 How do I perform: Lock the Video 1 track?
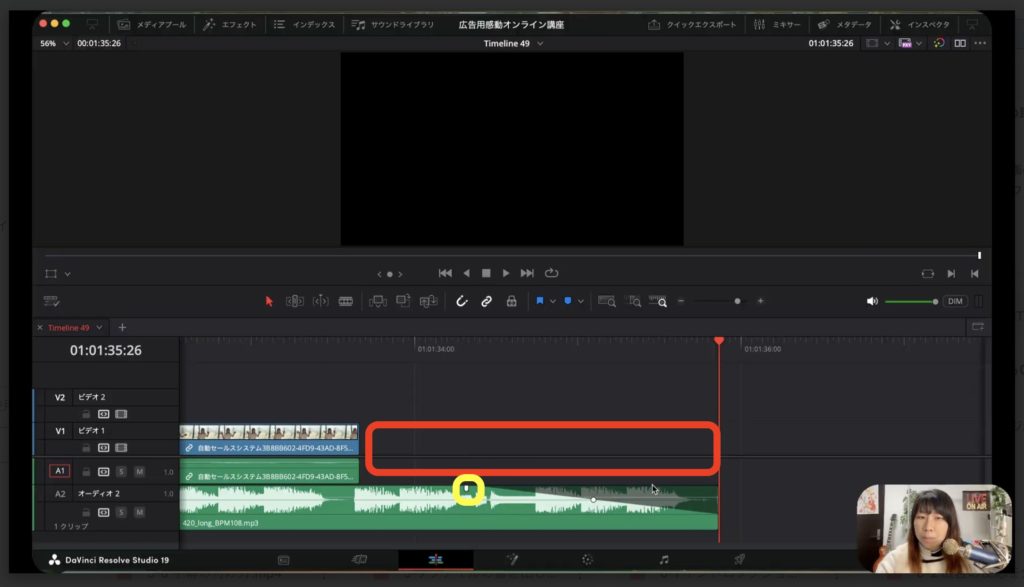click(x=86, y=448)
